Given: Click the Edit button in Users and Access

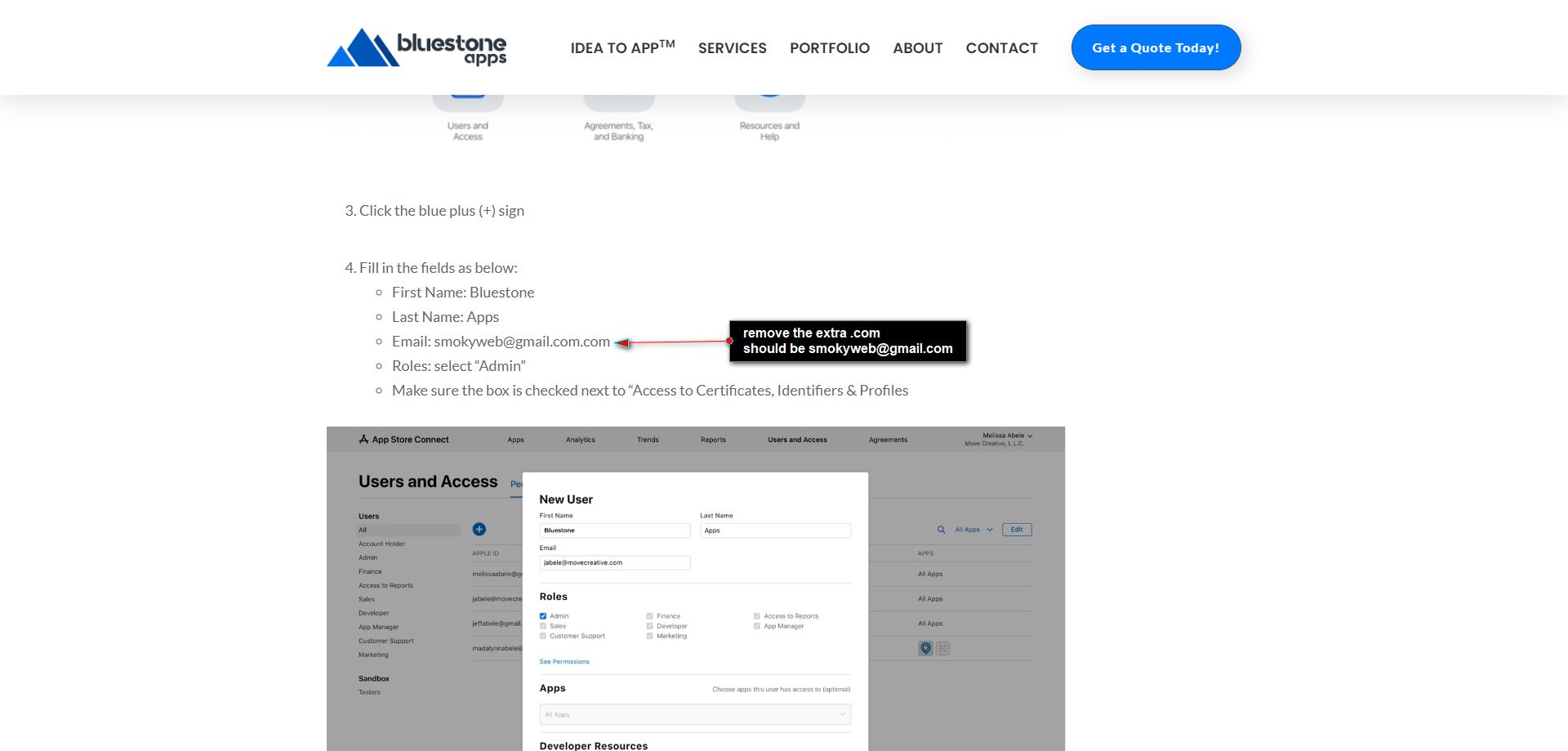Looking at the screenshot, I should 1017,530.
